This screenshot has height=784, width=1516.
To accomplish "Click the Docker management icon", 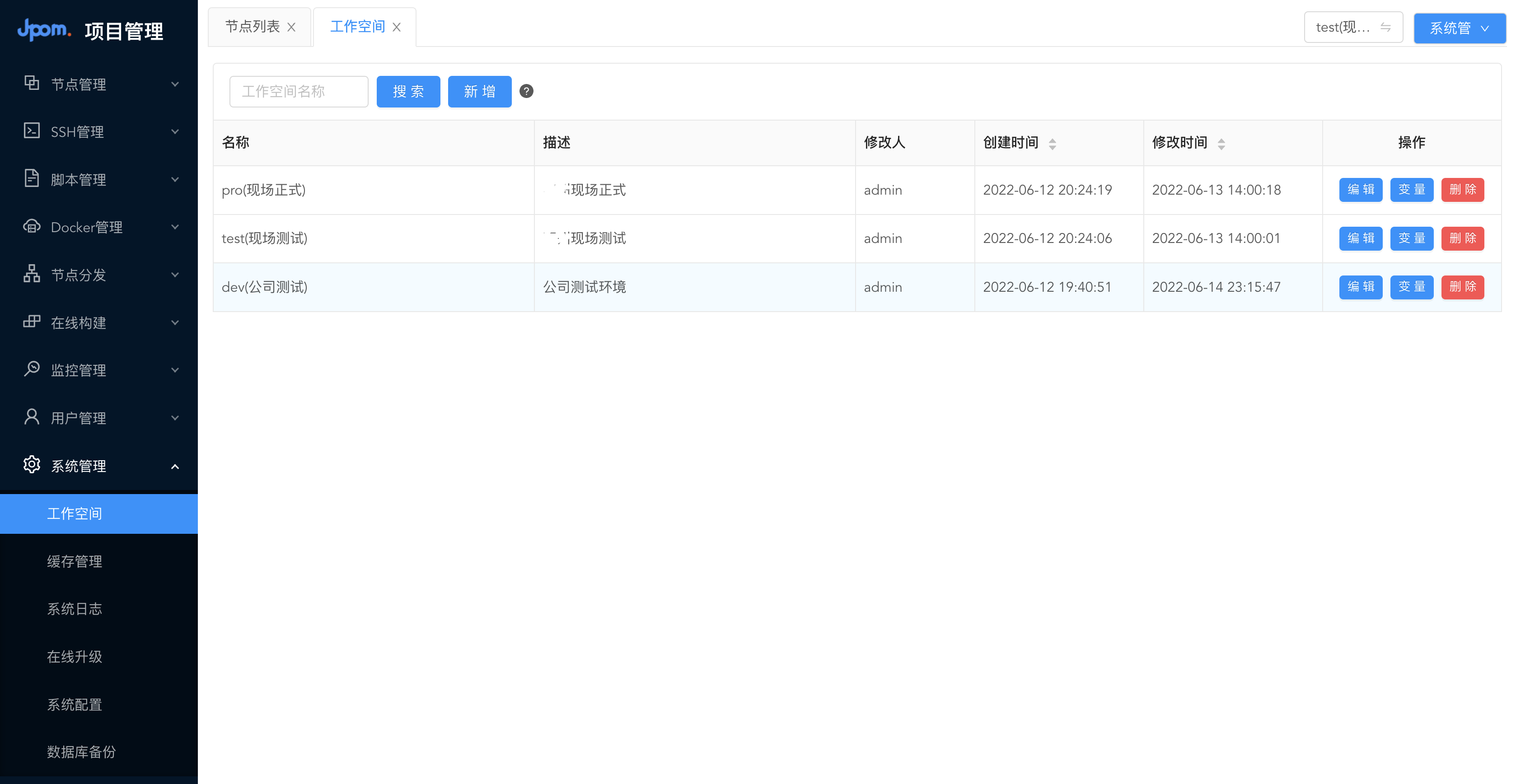I will (31, 226).
